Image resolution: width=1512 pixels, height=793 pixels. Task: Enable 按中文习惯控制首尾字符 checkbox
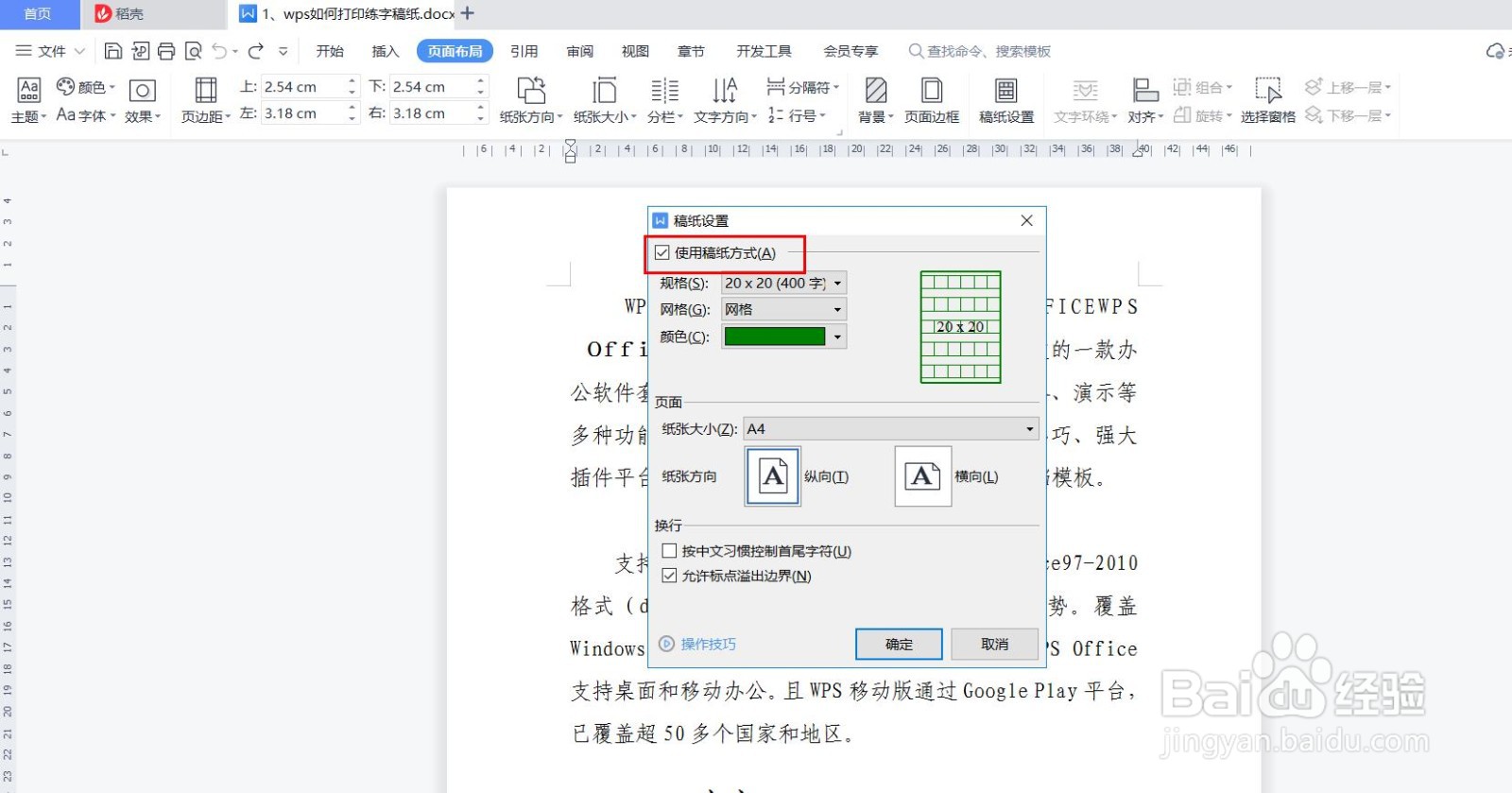point(669,551)
